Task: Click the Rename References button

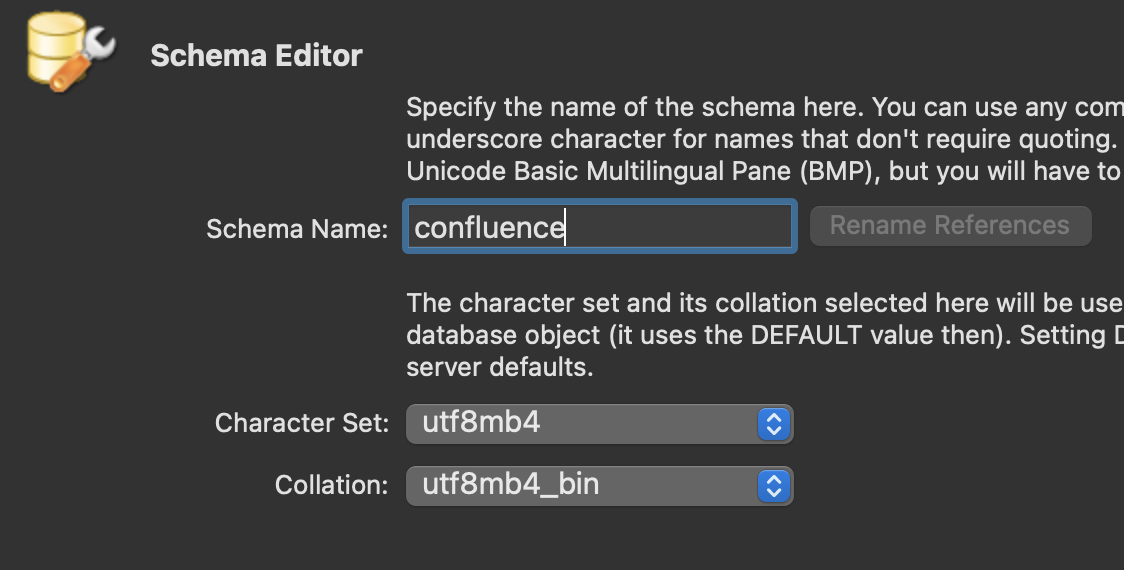Action: pyautogui.click(x=951, y=226)
